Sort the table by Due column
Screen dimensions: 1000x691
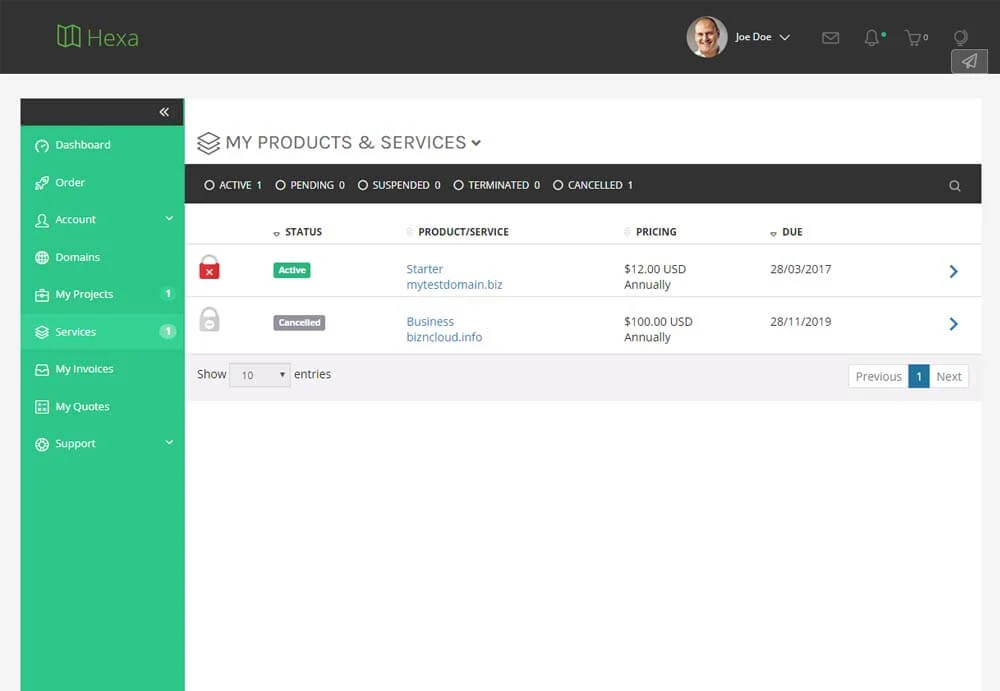pos(786,232)
